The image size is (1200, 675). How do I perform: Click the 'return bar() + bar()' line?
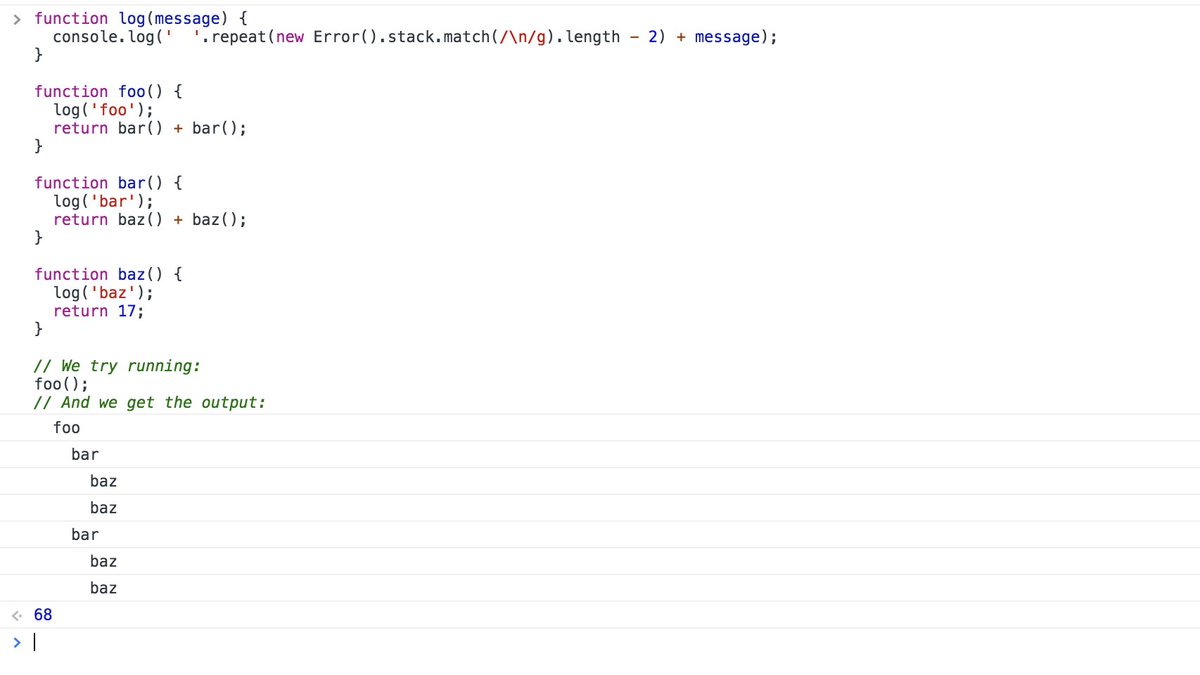point(140,128)
